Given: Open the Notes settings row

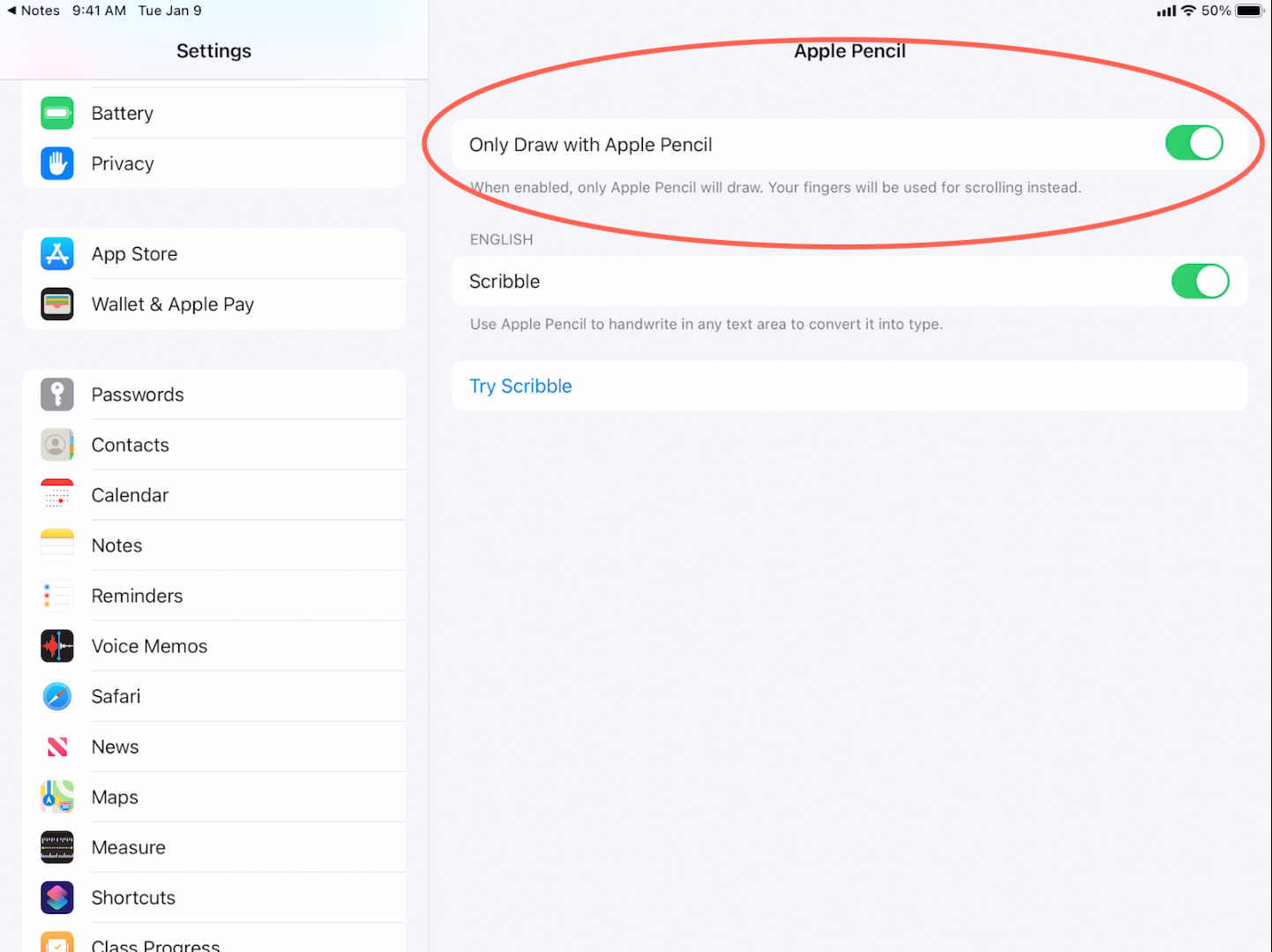Looking at the screenshot, I should point(117,545).
